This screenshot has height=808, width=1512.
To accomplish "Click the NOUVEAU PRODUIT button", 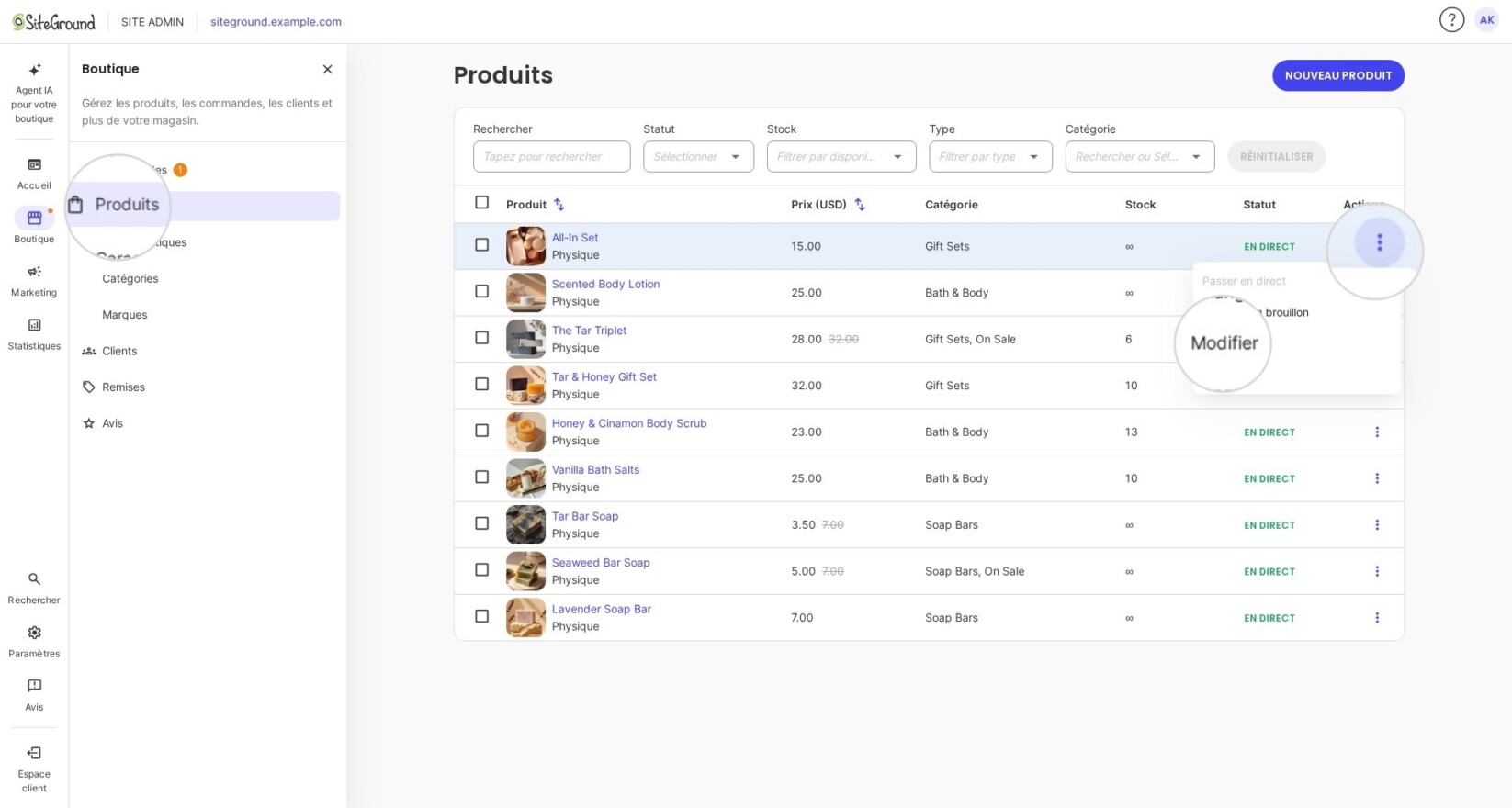I will [1337, 75].
